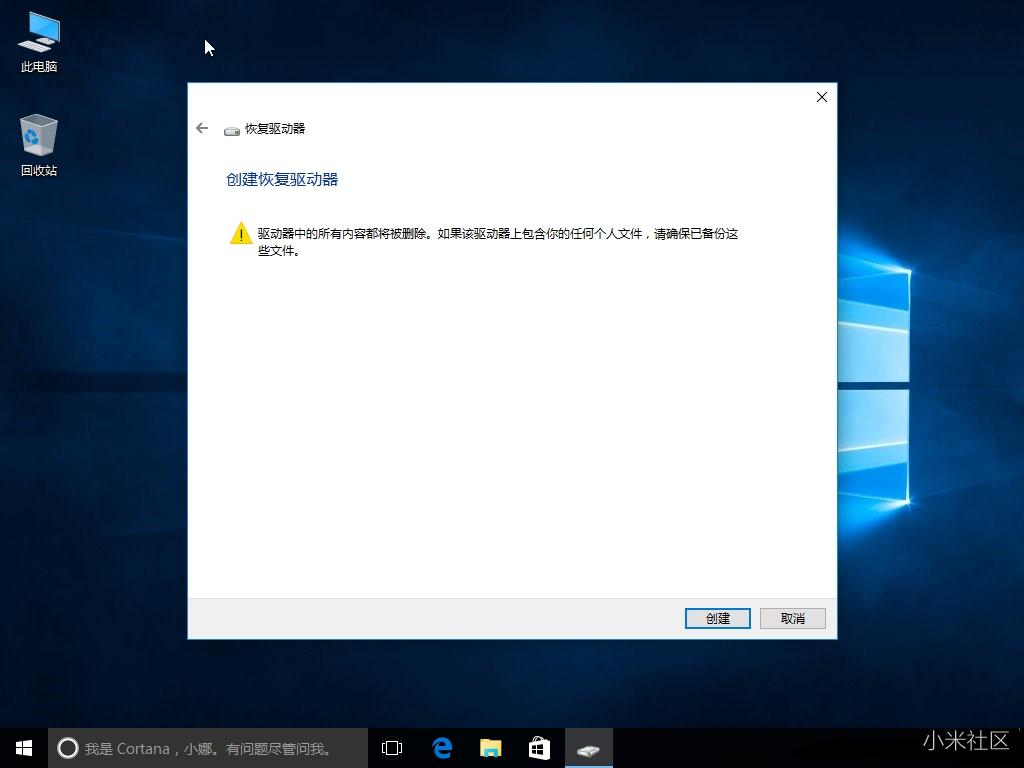
Task: Click inside the Cortana search box
Action: tap(200, 747)
